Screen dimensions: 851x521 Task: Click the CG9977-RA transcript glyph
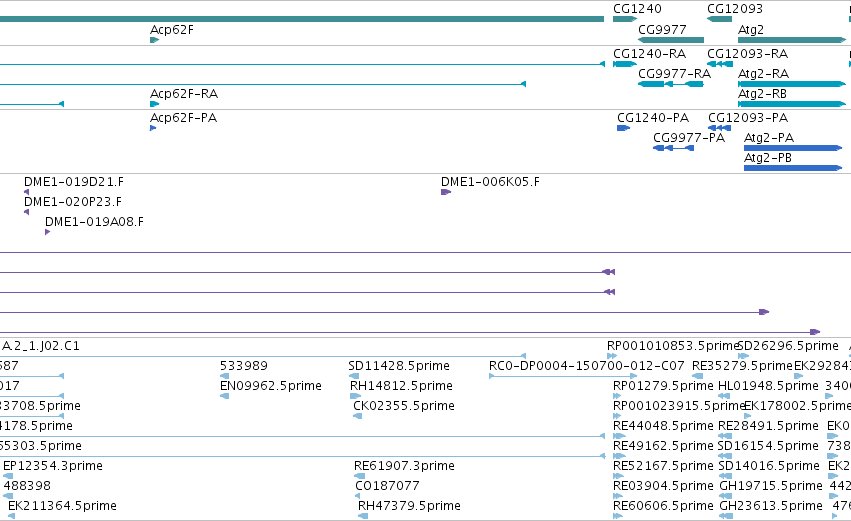pyautogui.click(x=671, y=84)
